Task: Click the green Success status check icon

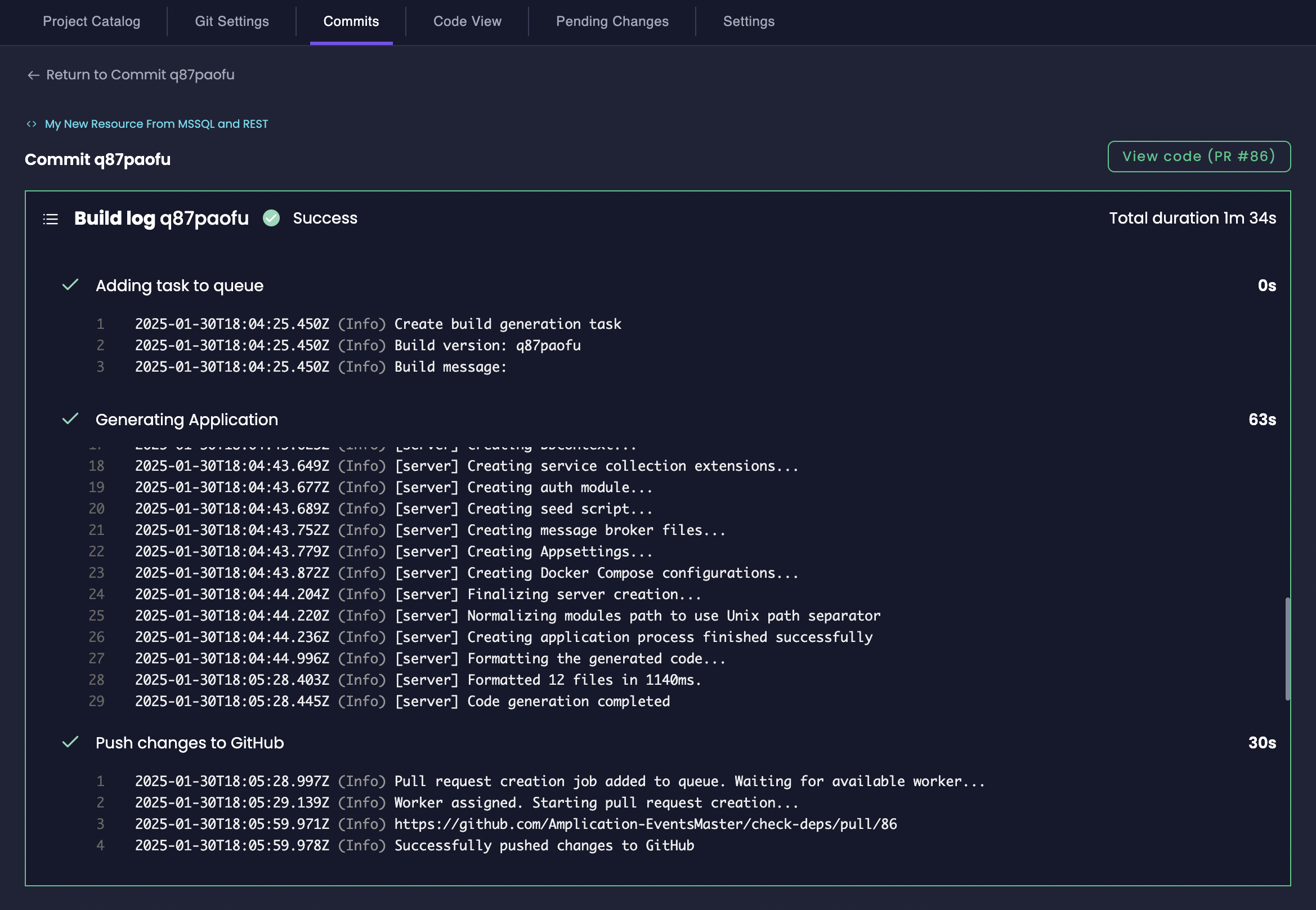Action: click(271, 218)
